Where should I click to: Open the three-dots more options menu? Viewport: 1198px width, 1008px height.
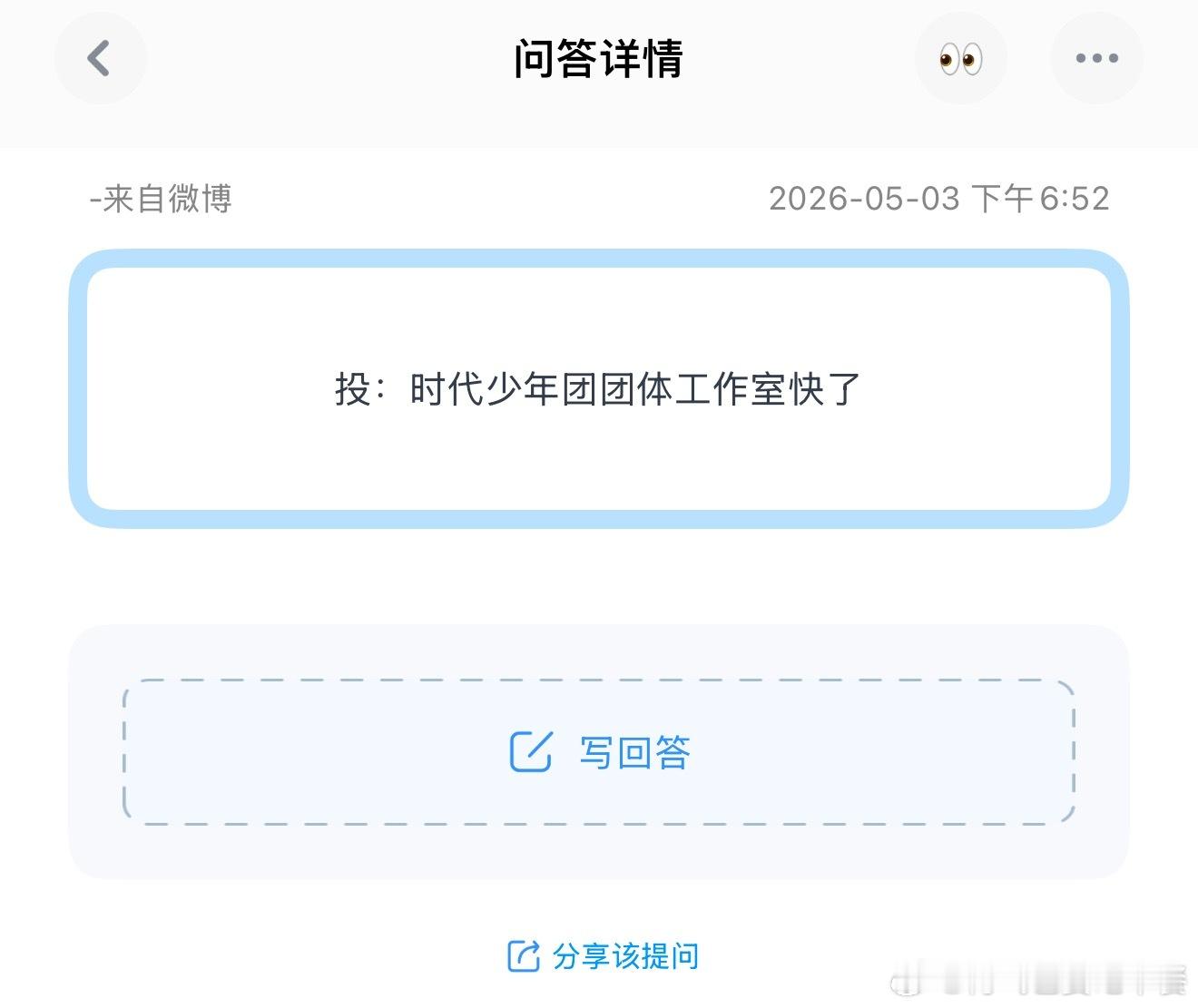[1096, 59]
